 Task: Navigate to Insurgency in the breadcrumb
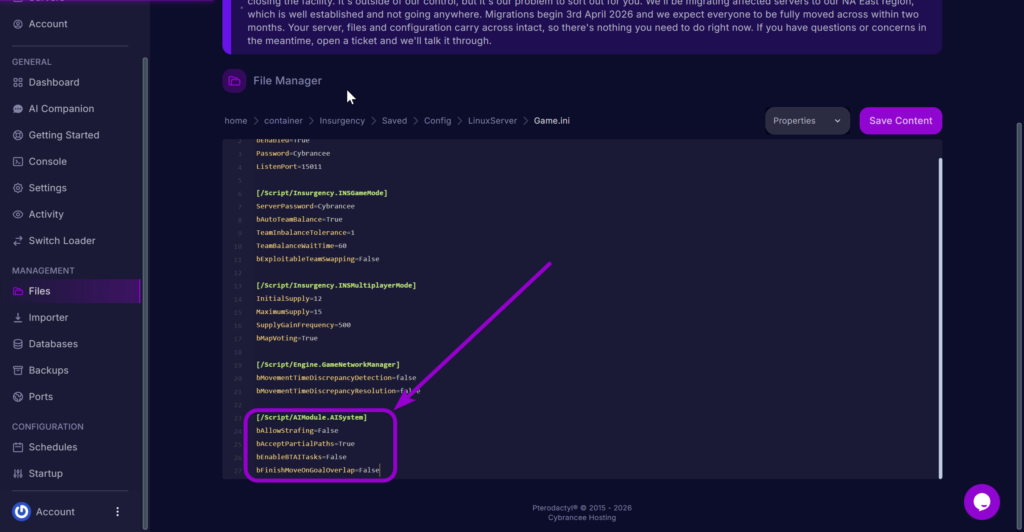tap(342, 121)
